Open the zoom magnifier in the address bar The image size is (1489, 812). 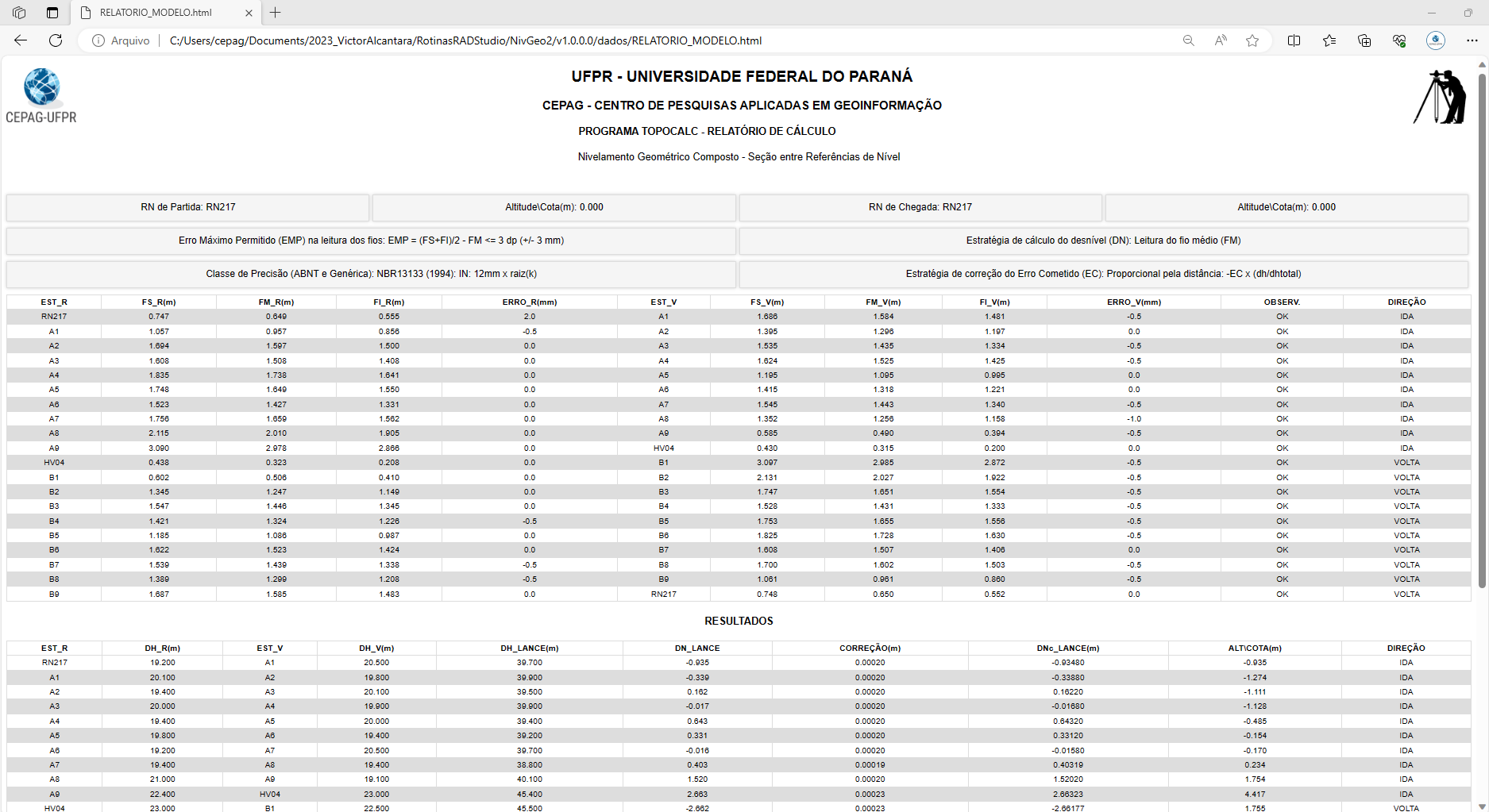[x=1189, y=40]
